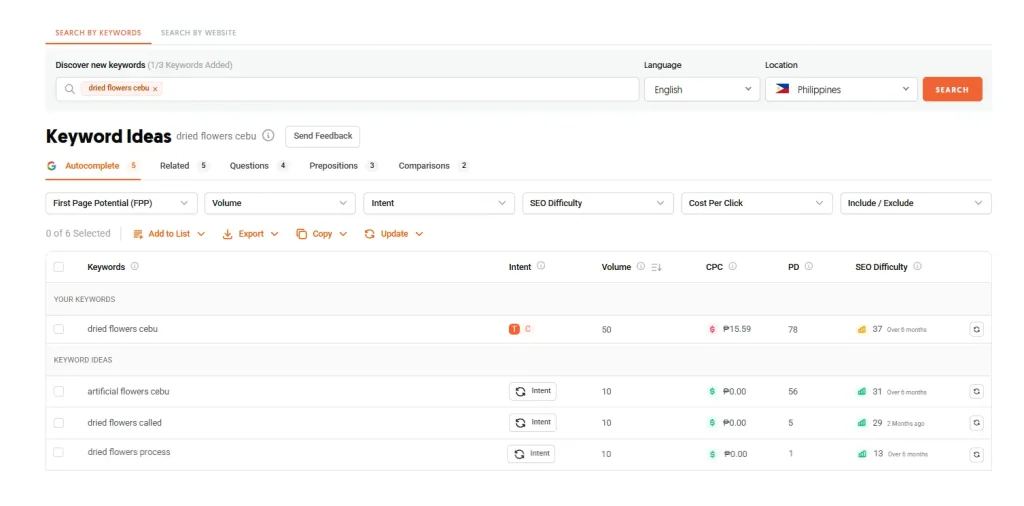Select the Questions tab
Screen dimensions: 1024x506
pos(259,166)
